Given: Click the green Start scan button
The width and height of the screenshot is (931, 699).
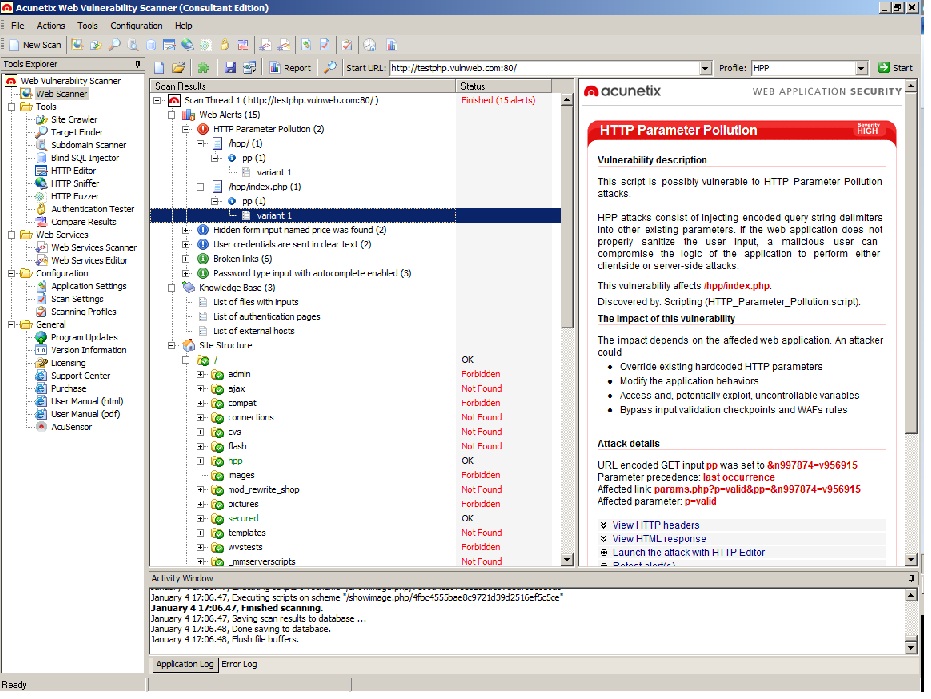Looking at the screenshot, I should [895, 68].
